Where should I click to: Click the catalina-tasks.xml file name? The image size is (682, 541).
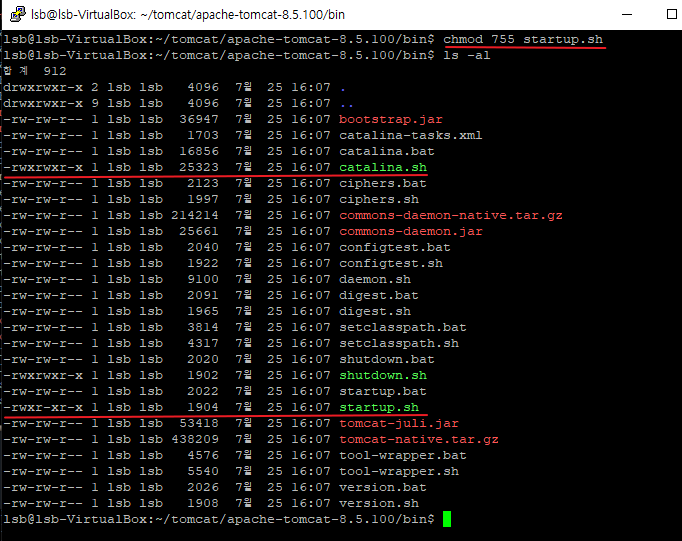click(410, 135)
